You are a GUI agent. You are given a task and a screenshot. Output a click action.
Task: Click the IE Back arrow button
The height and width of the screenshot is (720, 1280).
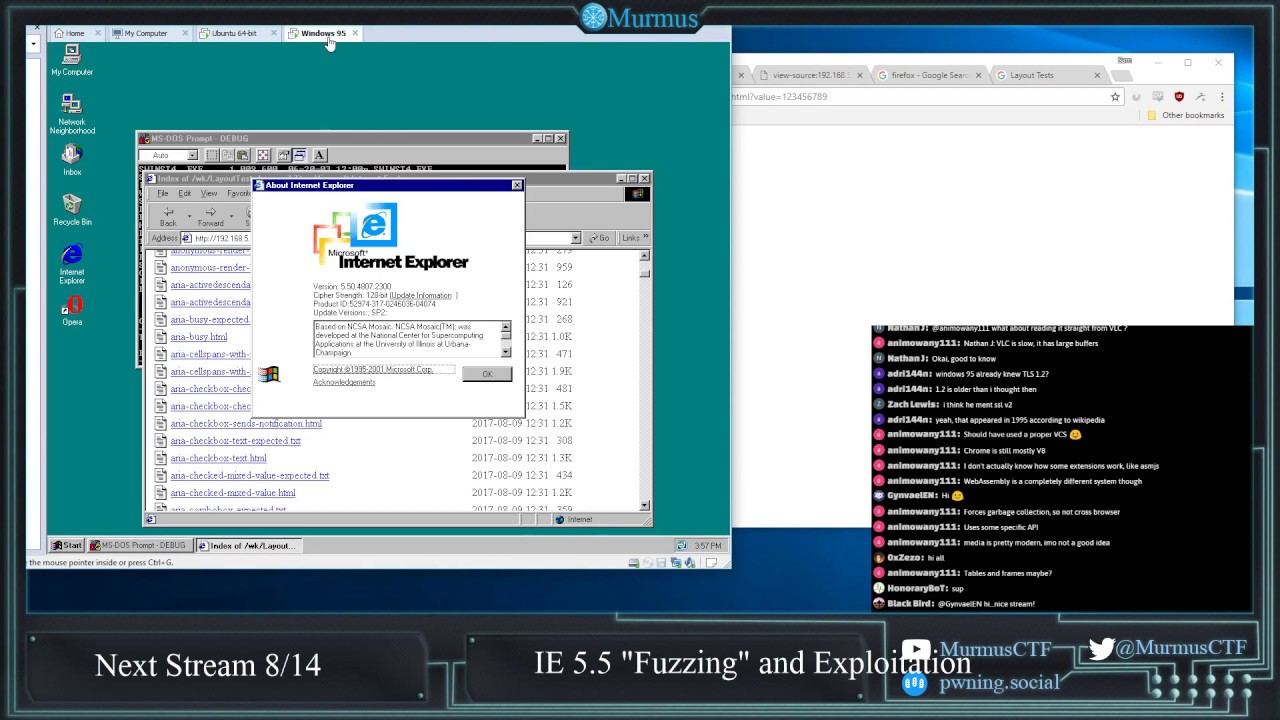tap(168, 216)
